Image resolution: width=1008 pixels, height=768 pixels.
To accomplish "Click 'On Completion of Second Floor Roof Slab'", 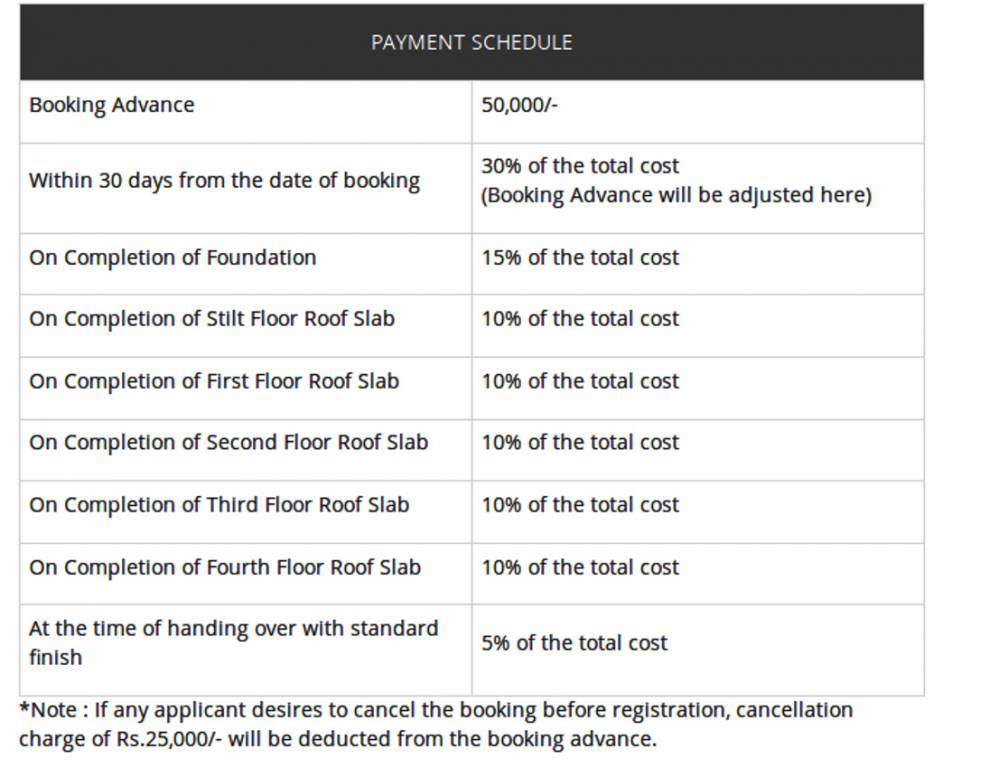I will 228,442.
